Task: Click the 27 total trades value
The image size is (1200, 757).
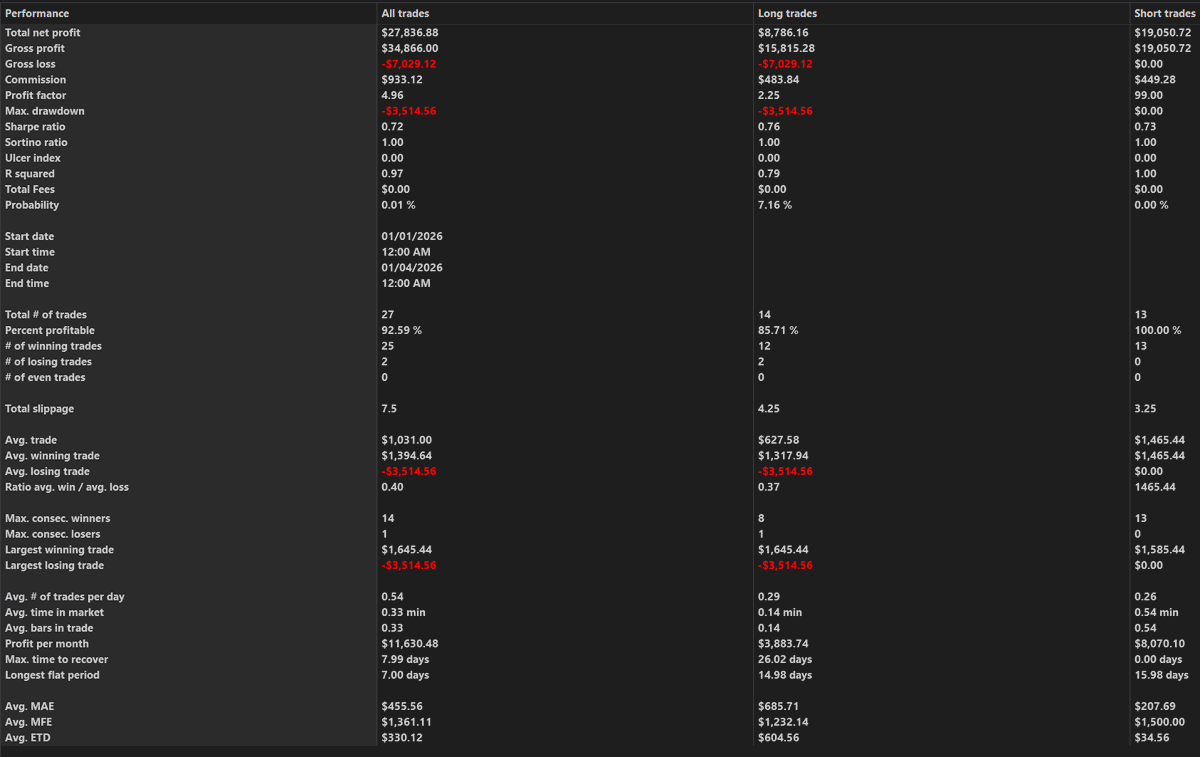Action: click(388, 315)
